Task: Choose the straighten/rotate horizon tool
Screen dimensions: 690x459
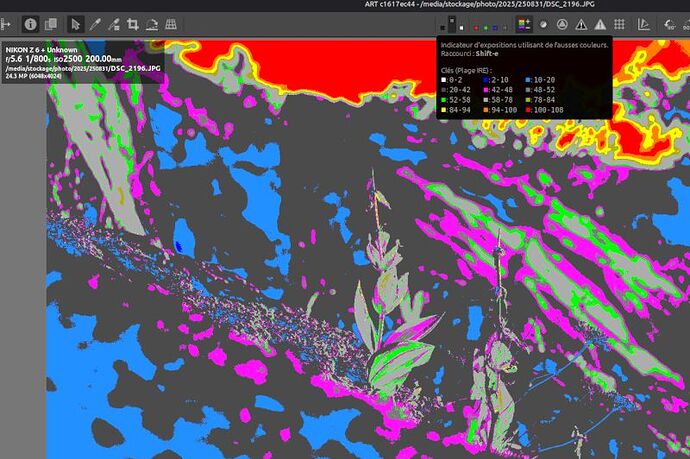Action: pos(152,23)
